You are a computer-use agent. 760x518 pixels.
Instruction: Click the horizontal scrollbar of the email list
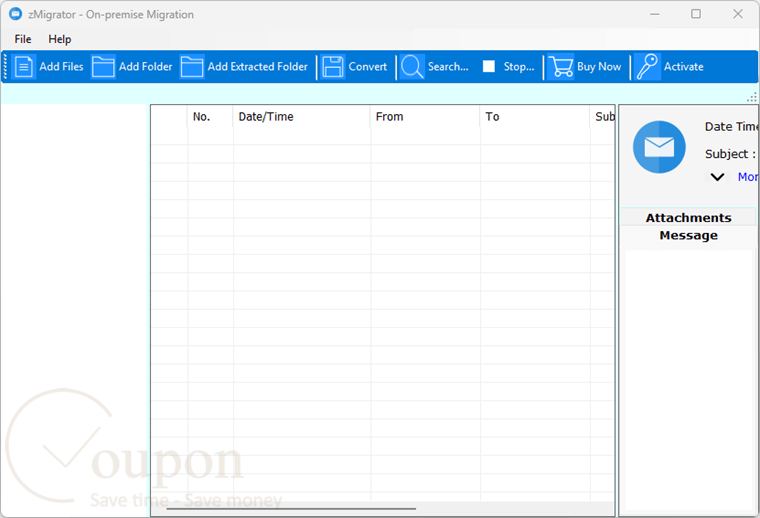(291, 509)
